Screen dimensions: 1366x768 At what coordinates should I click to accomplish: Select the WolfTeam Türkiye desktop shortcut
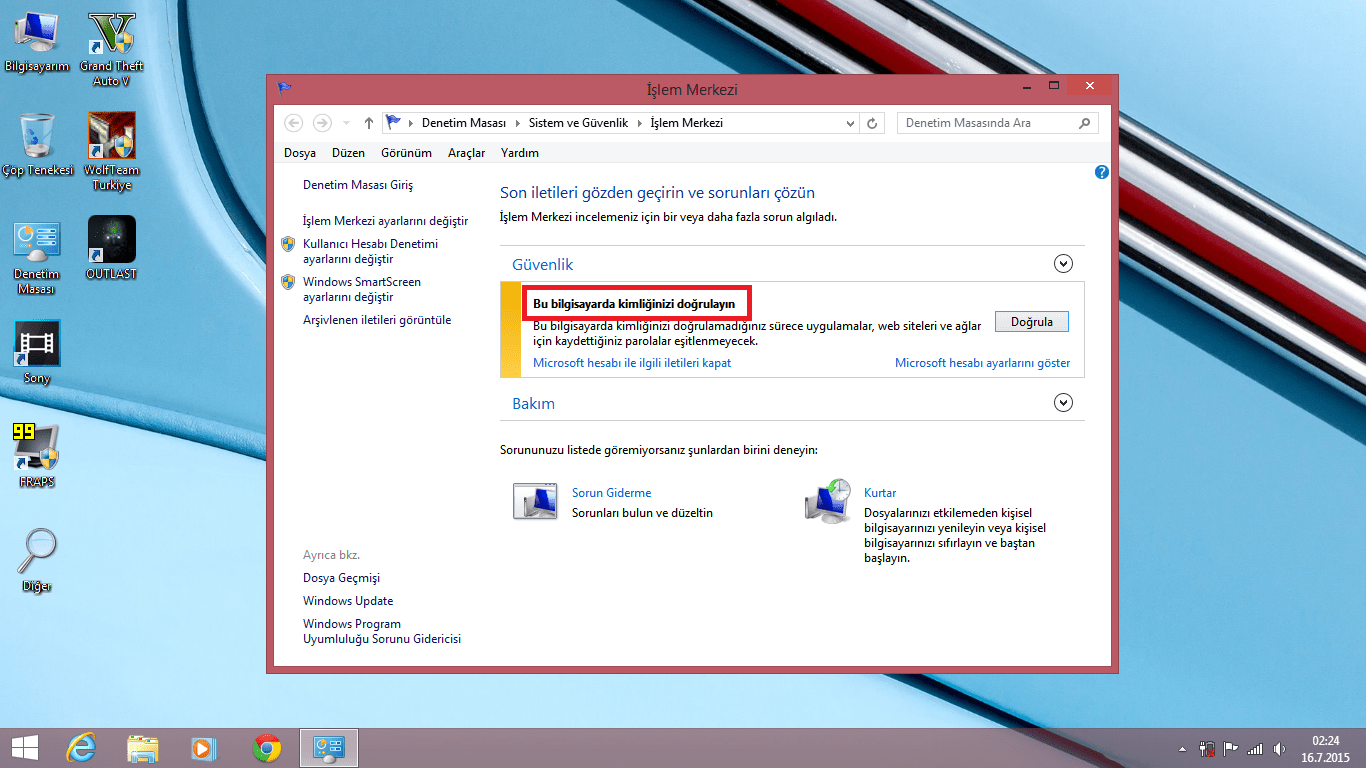click(112, 152)
